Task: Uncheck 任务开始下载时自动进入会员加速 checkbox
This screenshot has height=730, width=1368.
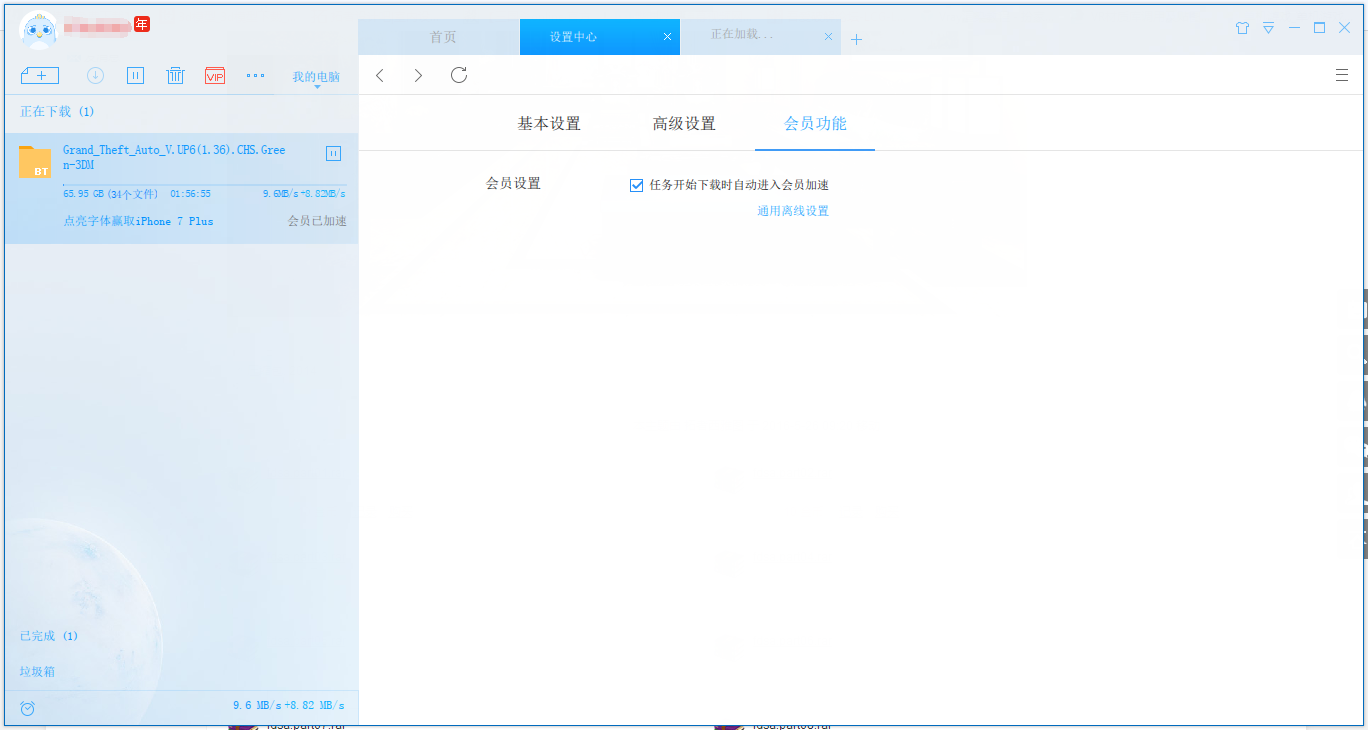Action: point(636,185)
